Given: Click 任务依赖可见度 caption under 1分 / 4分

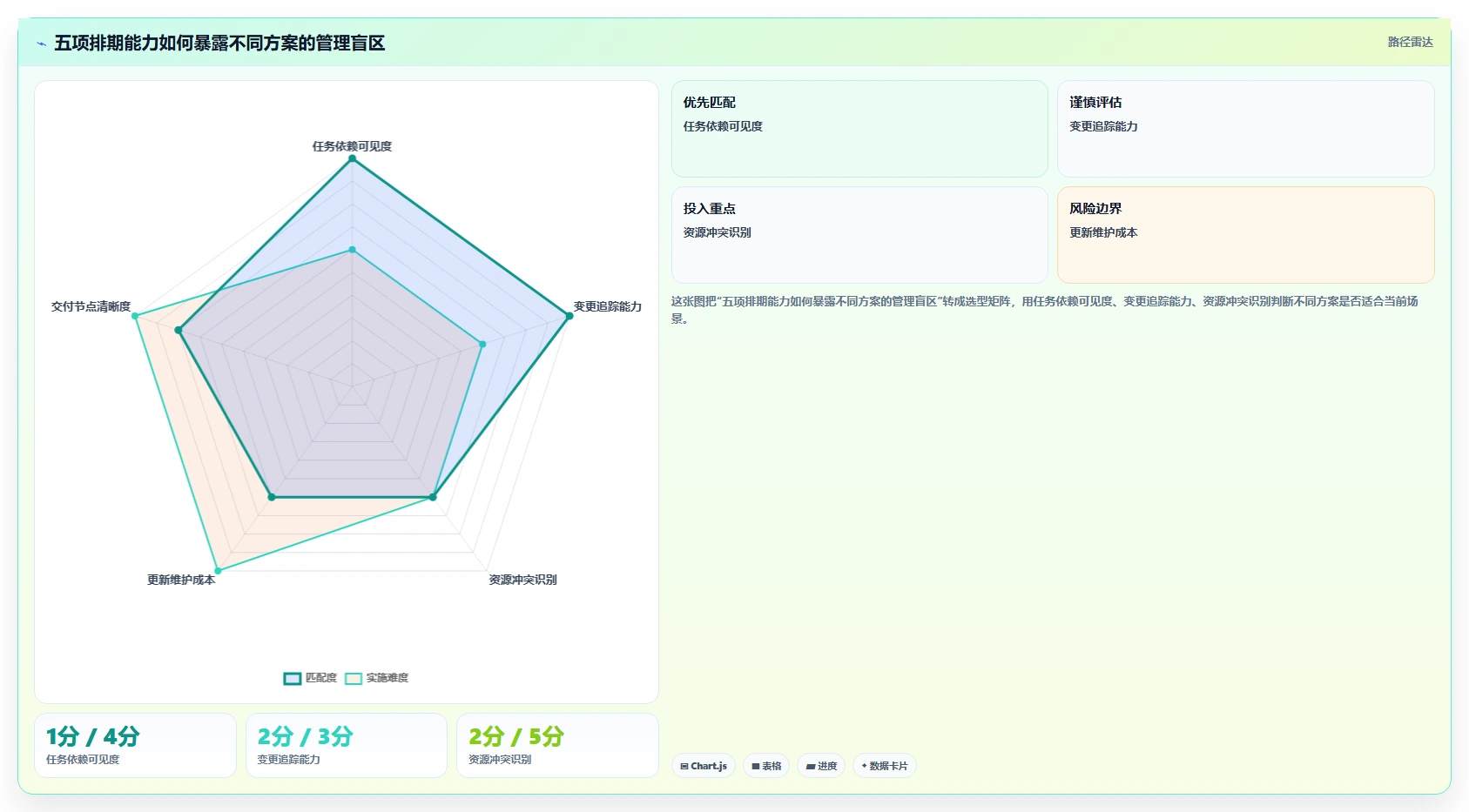Looking at the screenshot, I should [x=83, y=760].
